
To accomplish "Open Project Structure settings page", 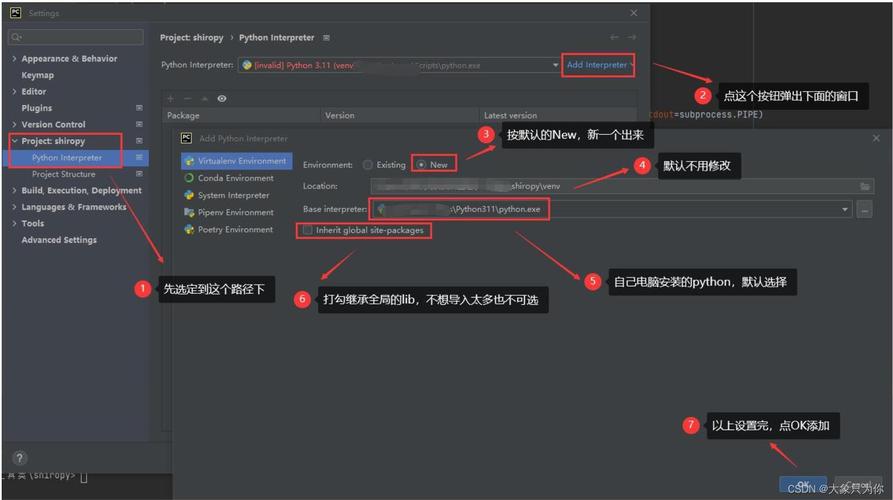I will click(x=64, y=174).
